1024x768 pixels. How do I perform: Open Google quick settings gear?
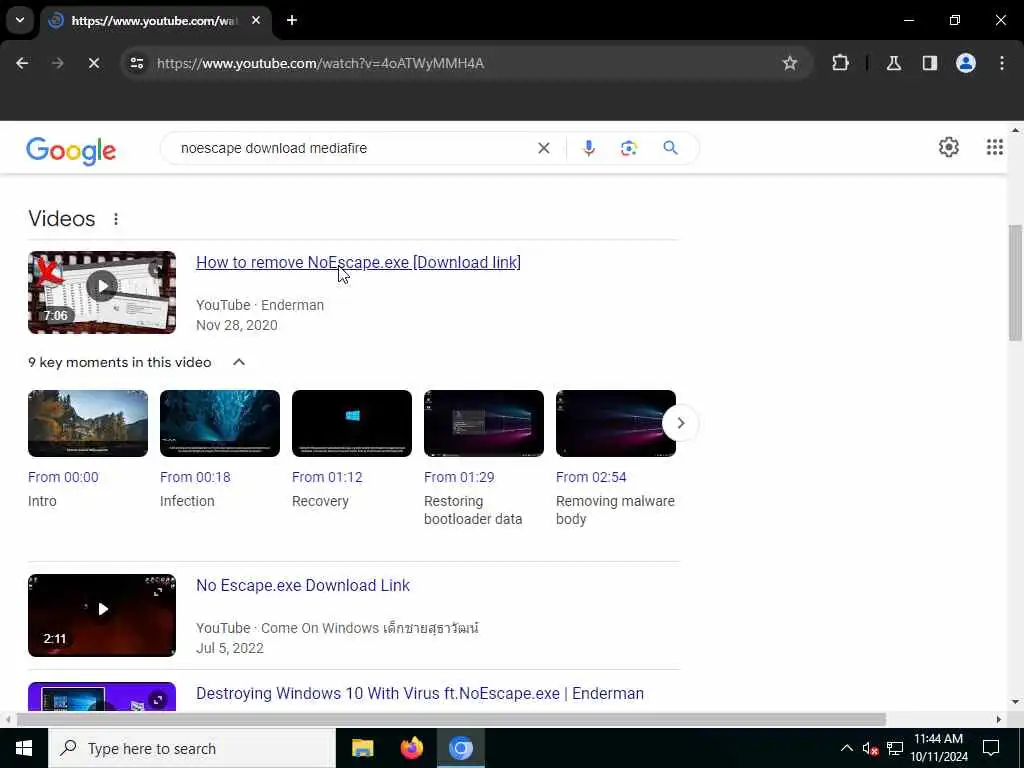948,147
